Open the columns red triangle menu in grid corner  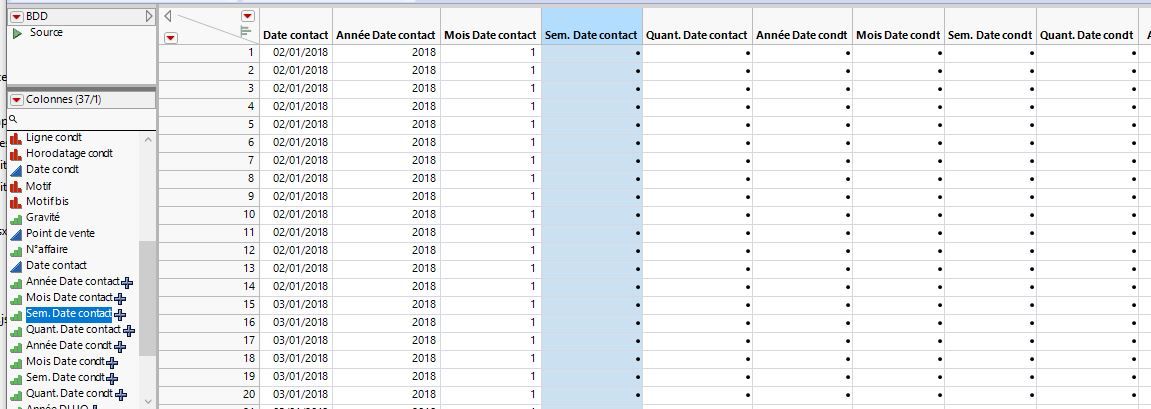(247, 17)
